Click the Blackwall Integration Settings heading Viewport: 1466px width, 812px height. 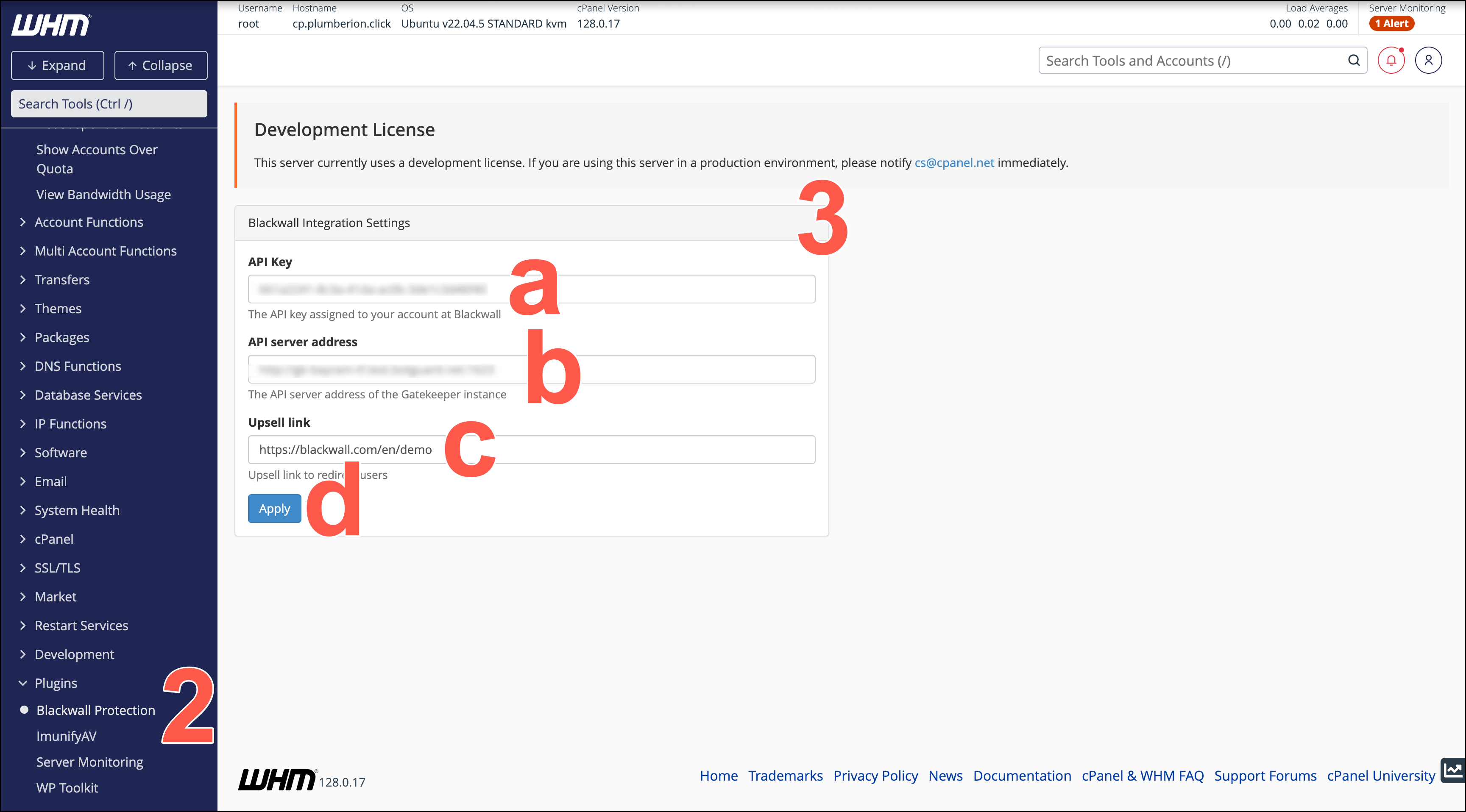(329, 222)
